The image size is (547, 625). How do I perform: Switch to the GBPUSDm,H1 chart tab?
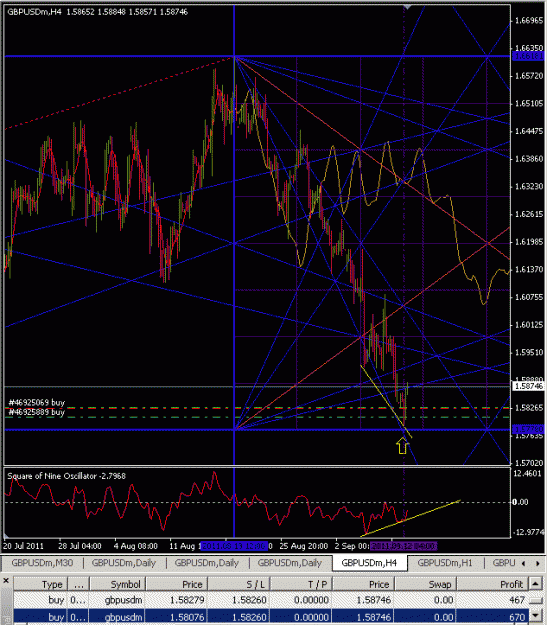click(x=445, y=563)
